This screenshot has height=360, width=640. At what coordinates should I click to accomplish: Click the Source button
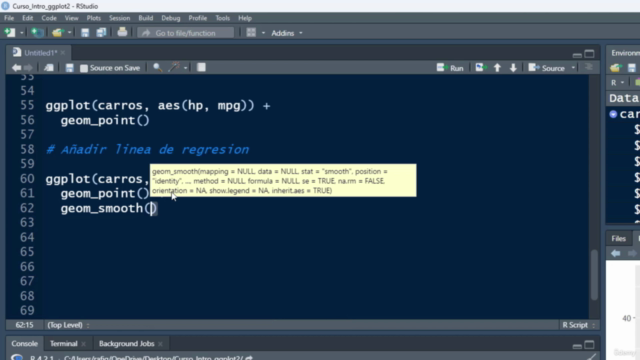[x=546, y=68]
